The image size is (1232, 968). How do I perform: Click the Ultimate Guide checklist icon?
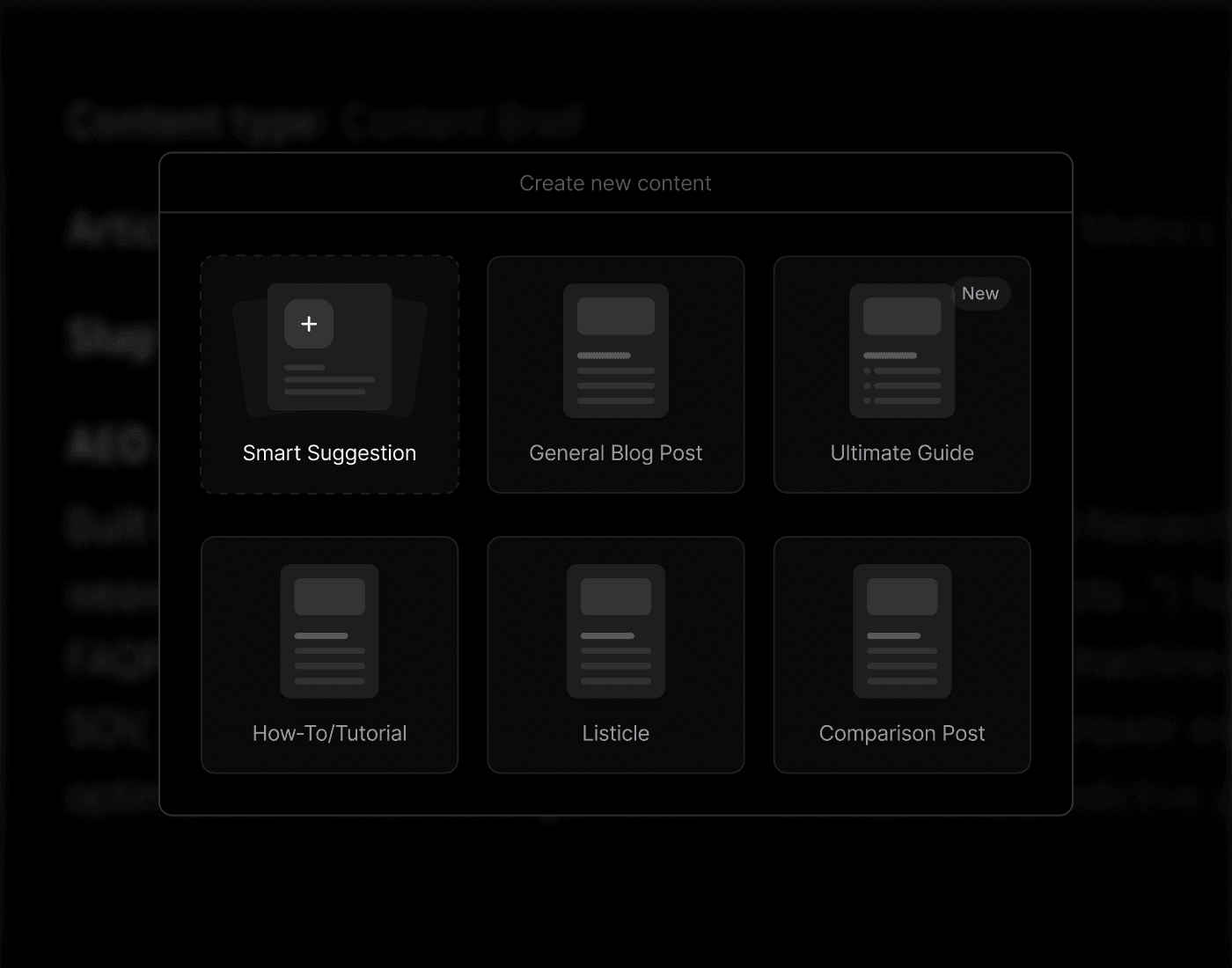[x=900, y=349]
